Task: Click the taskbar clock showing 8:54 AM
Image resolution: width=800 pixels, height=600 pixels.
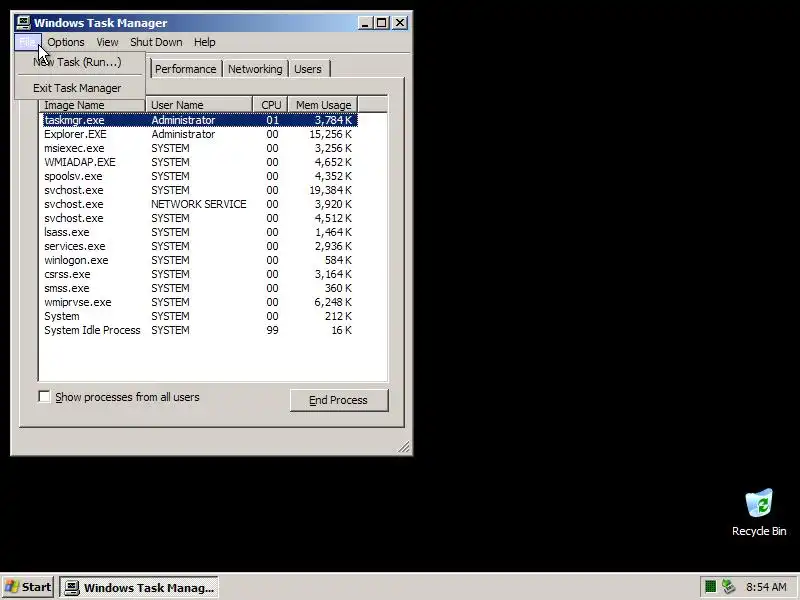Action: tap(766, 587)
